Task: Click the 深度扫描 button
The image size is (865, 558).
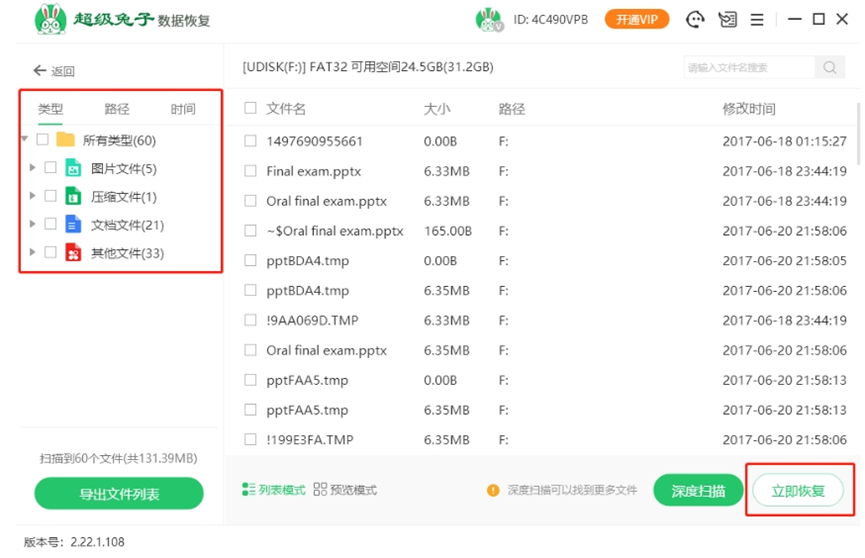Action: coord(698,491)
